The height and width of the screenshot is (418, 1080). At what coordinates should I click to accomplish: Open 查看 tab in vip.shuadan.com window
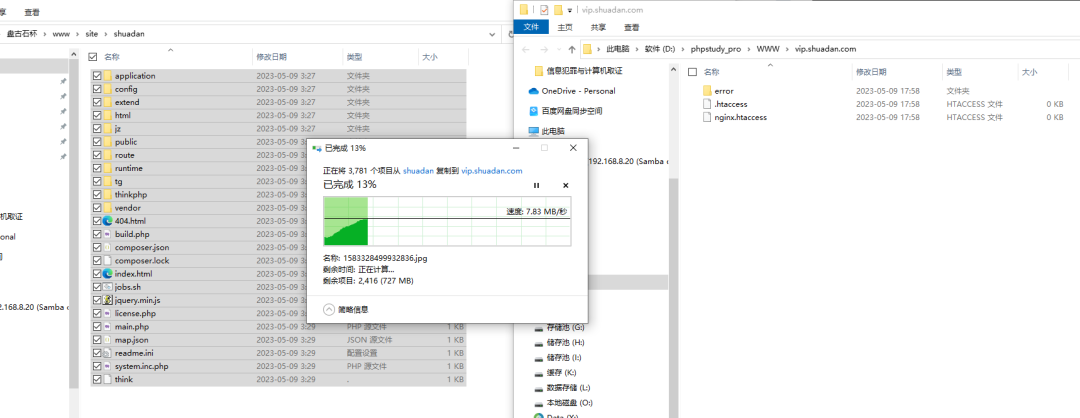click(632, 28)
